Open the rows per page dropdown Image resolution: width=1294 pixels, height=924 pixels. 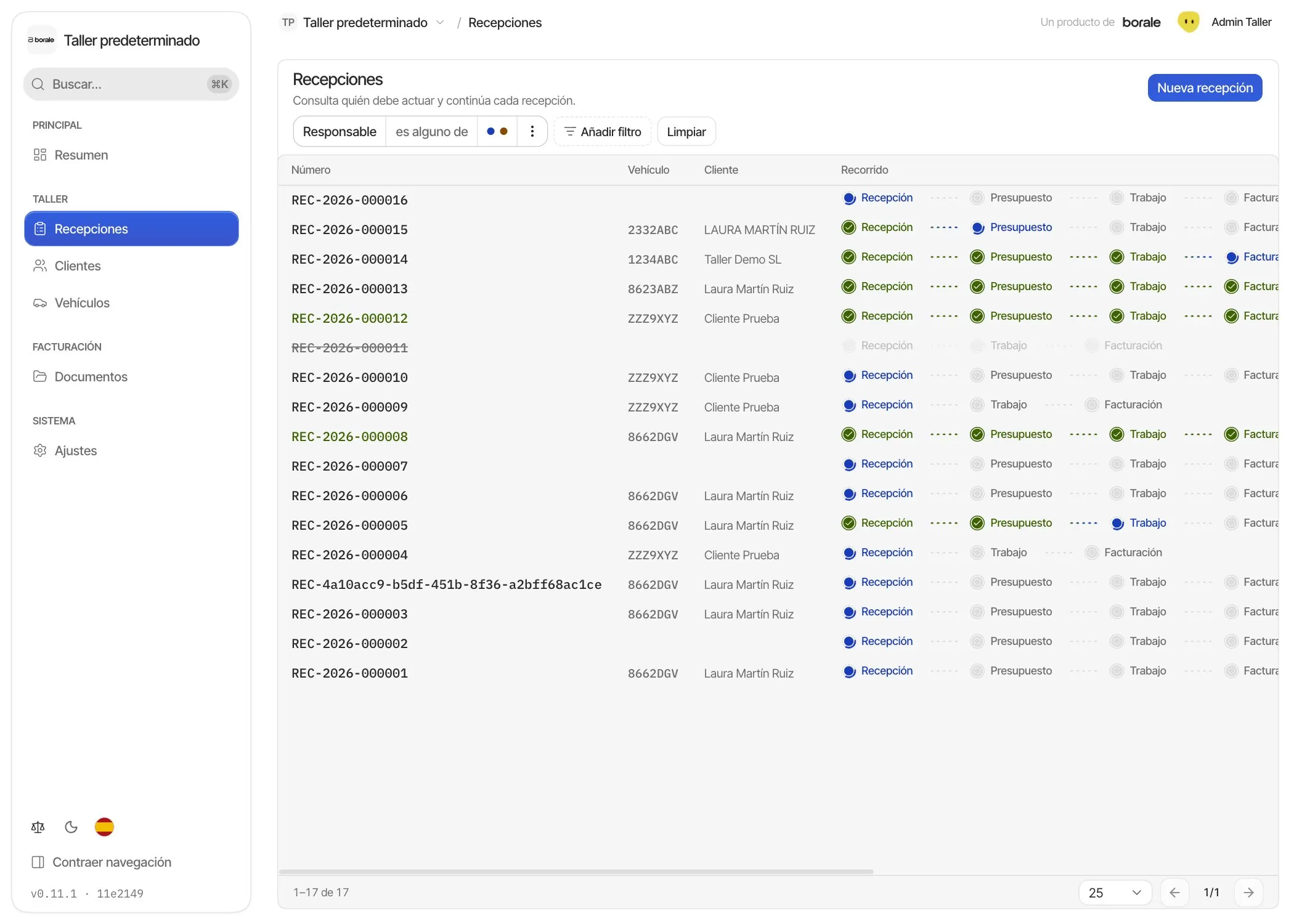click(1115, 893)
